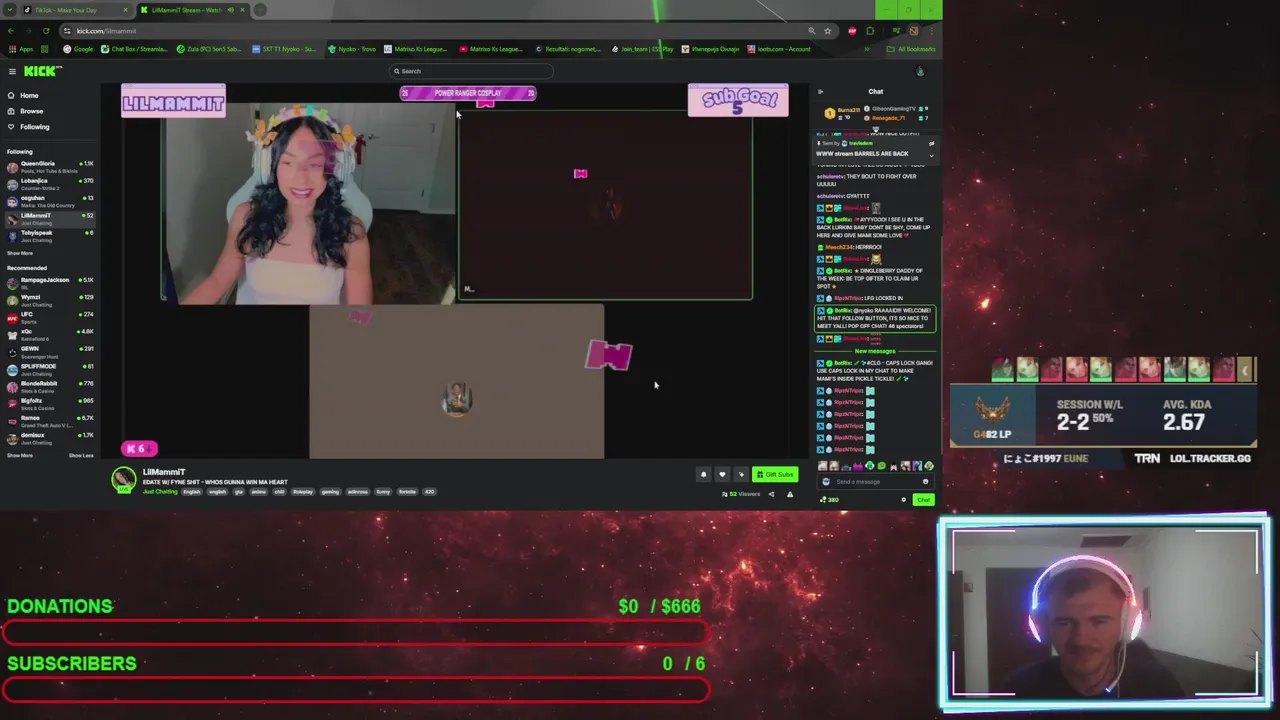Collapse Recommended list with Show Less

point(81,456)
